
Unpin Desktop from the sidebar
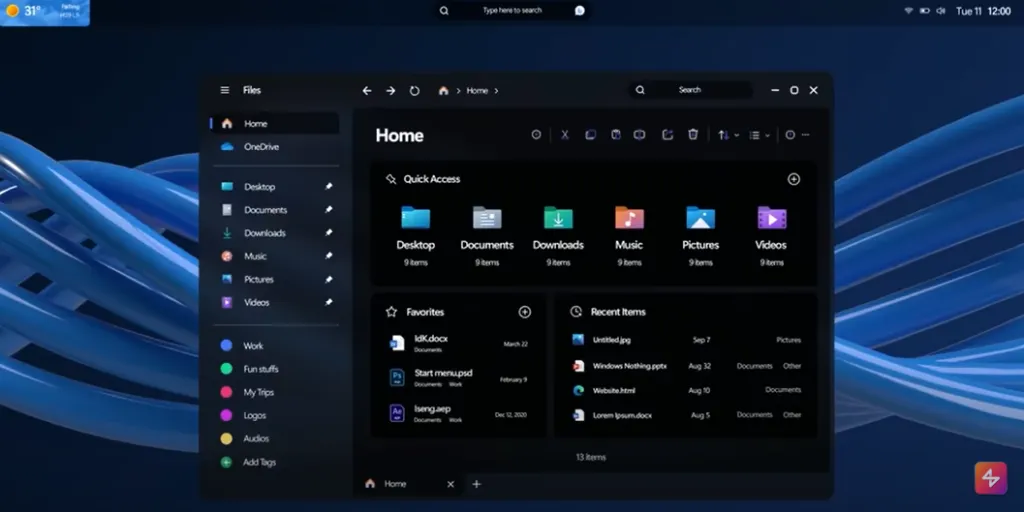[x=328, y=187]
